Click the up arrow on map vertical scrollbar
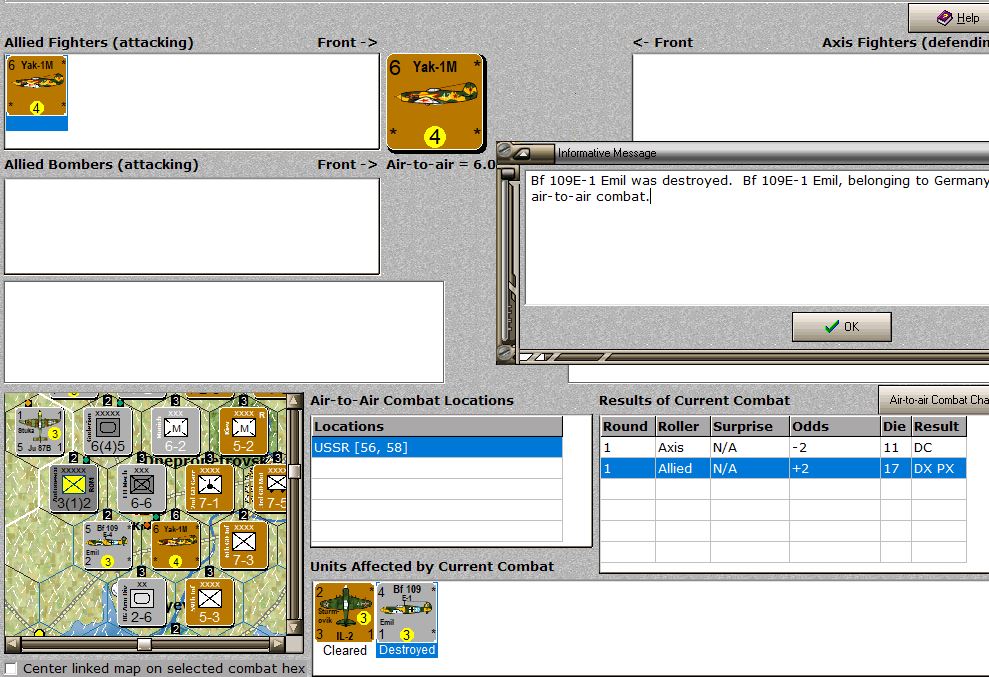Screen dimensions: 989x677 pyautogui.click(x=294, y=401)
